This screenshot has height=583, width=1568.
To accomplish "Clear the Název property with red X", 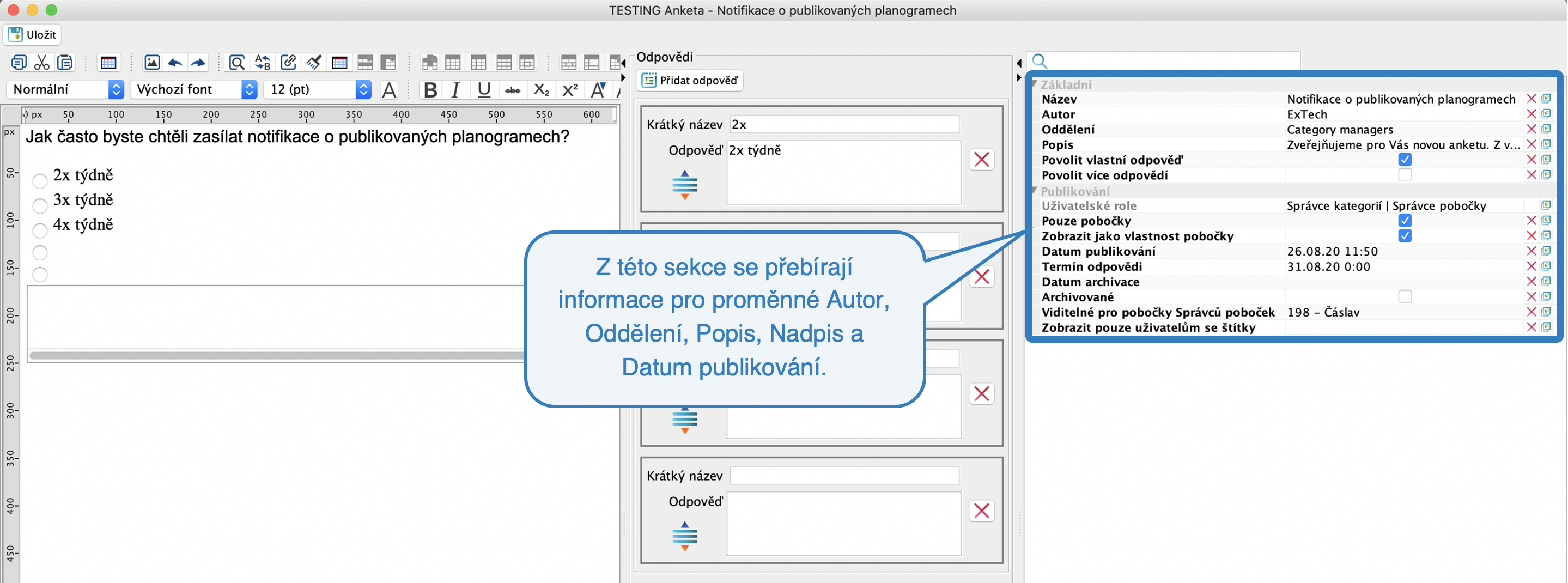I will (1531, 99).
